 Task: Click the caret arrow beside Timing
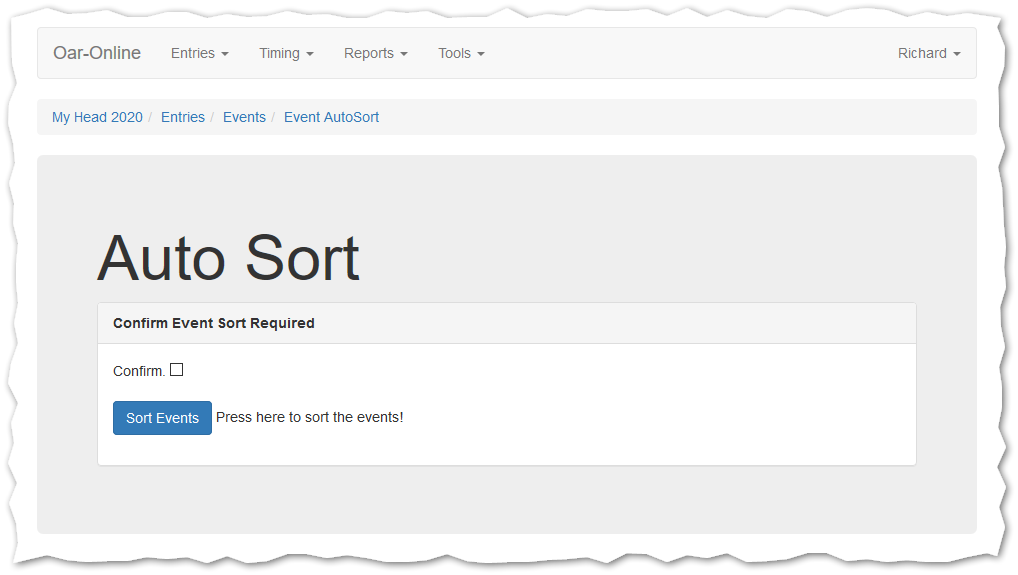pos(310,54)
